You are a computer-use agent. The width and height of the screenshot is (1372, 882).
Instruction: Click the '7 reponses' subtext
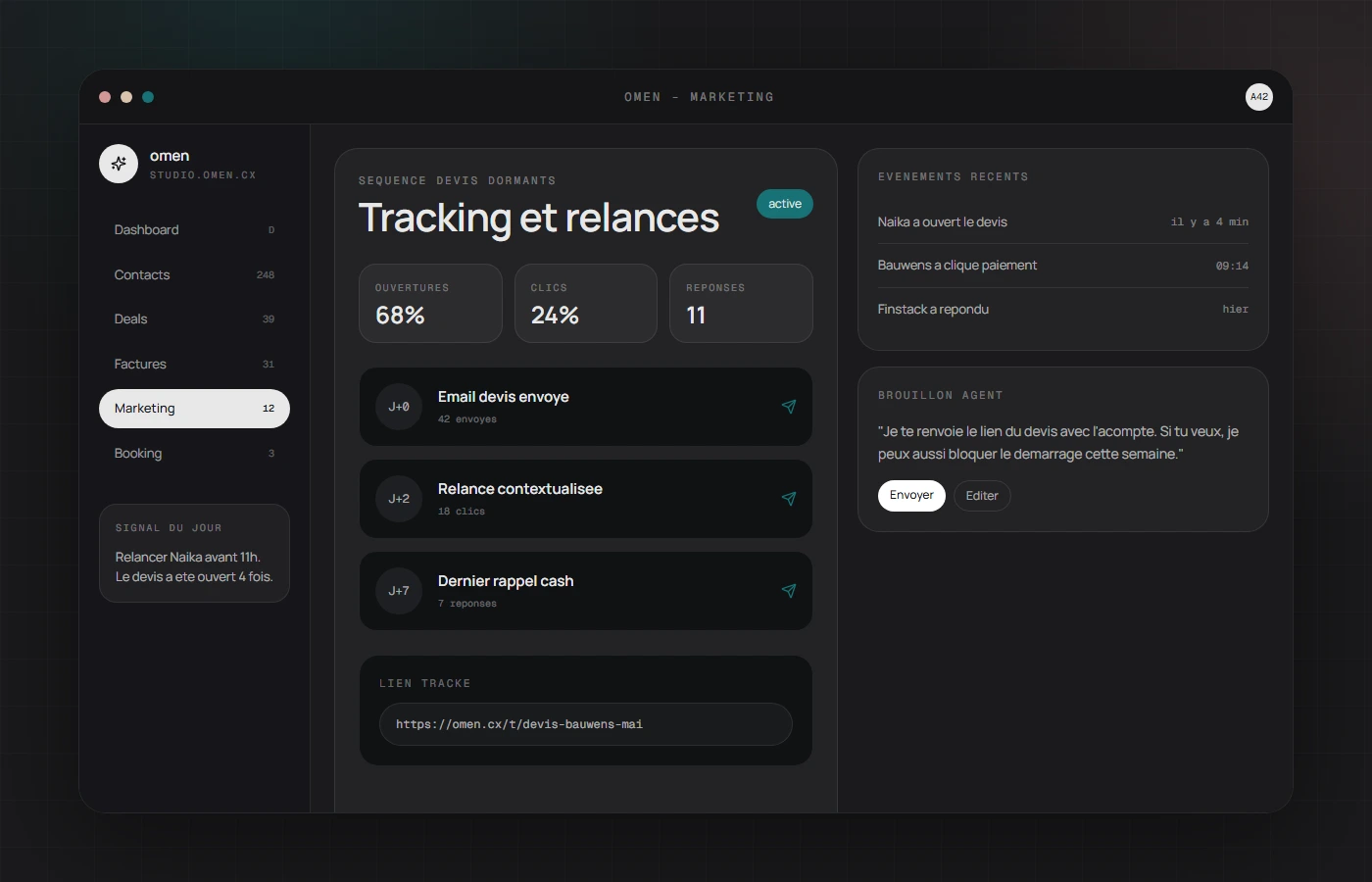(x=467, y=604)
